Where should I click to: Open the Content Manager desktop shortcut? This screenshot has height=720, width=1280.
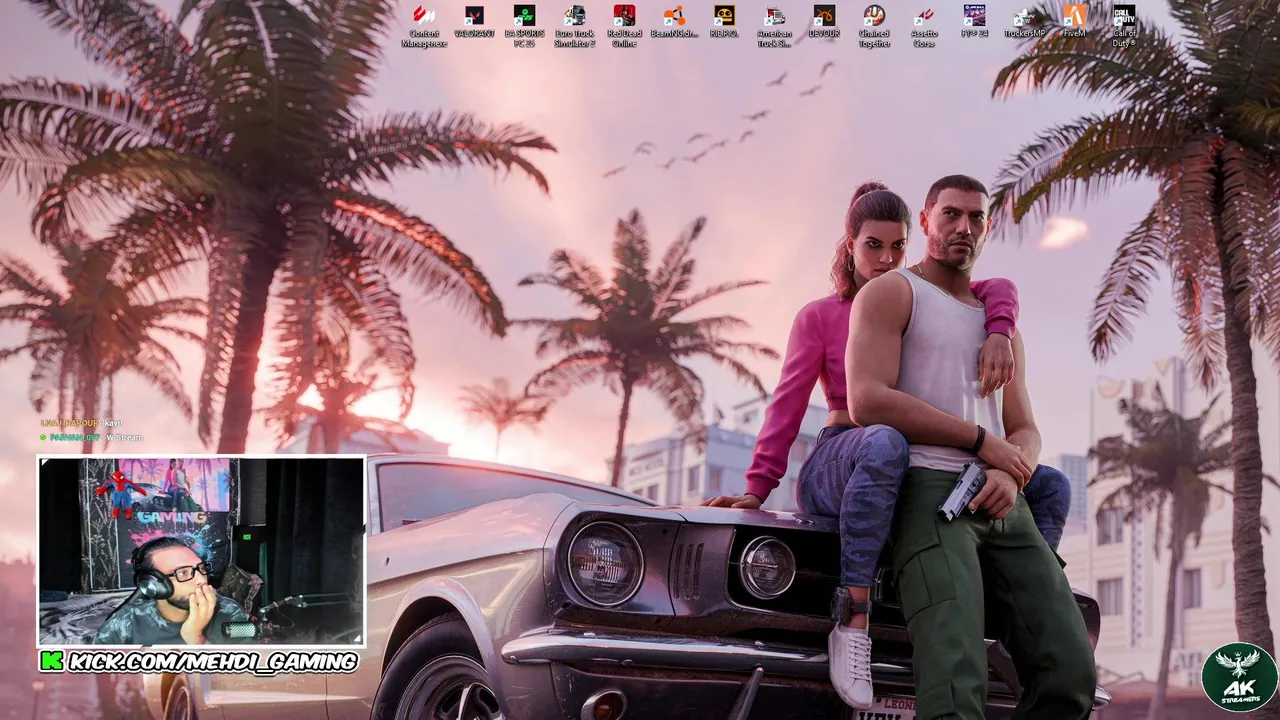pyautogui.click(x=424, y=26)
